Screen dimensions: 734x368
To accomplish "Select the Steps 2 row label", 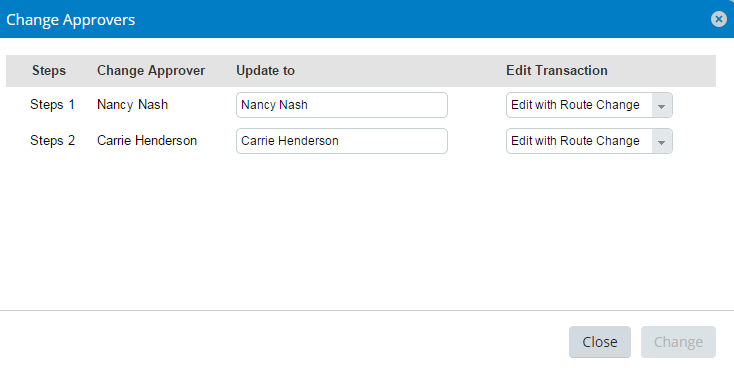I will pyautogui.click(x=52, y=140).
